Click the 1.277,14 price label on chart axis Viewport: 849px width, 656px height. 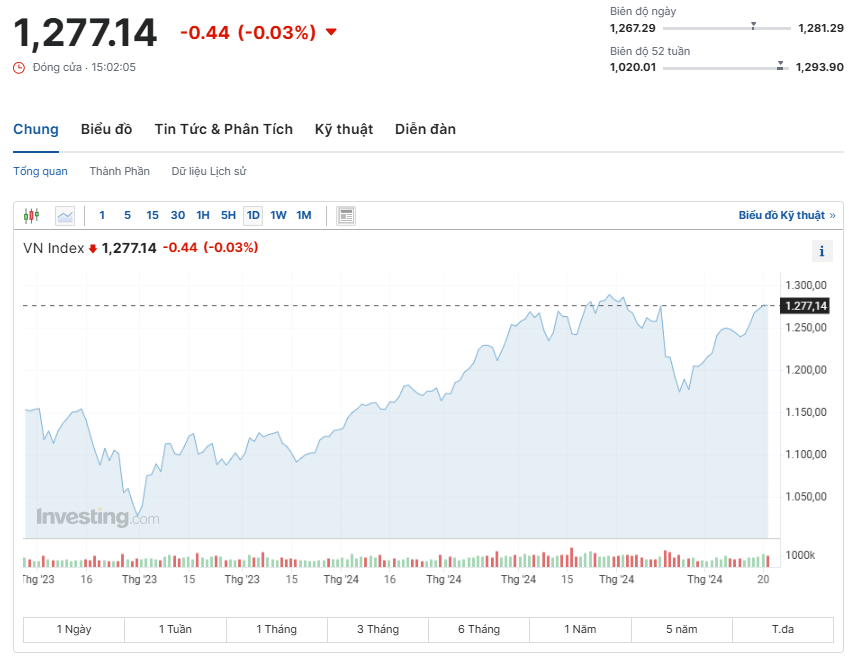[x=806, y=306]
